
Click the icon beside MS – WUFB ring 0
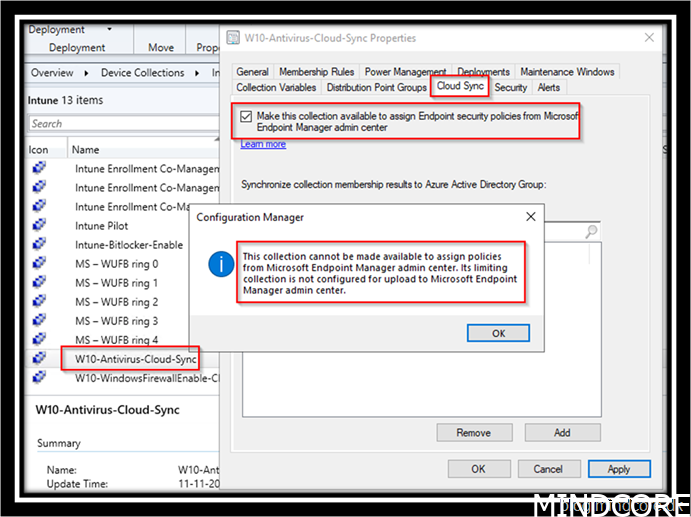point(39,264)
